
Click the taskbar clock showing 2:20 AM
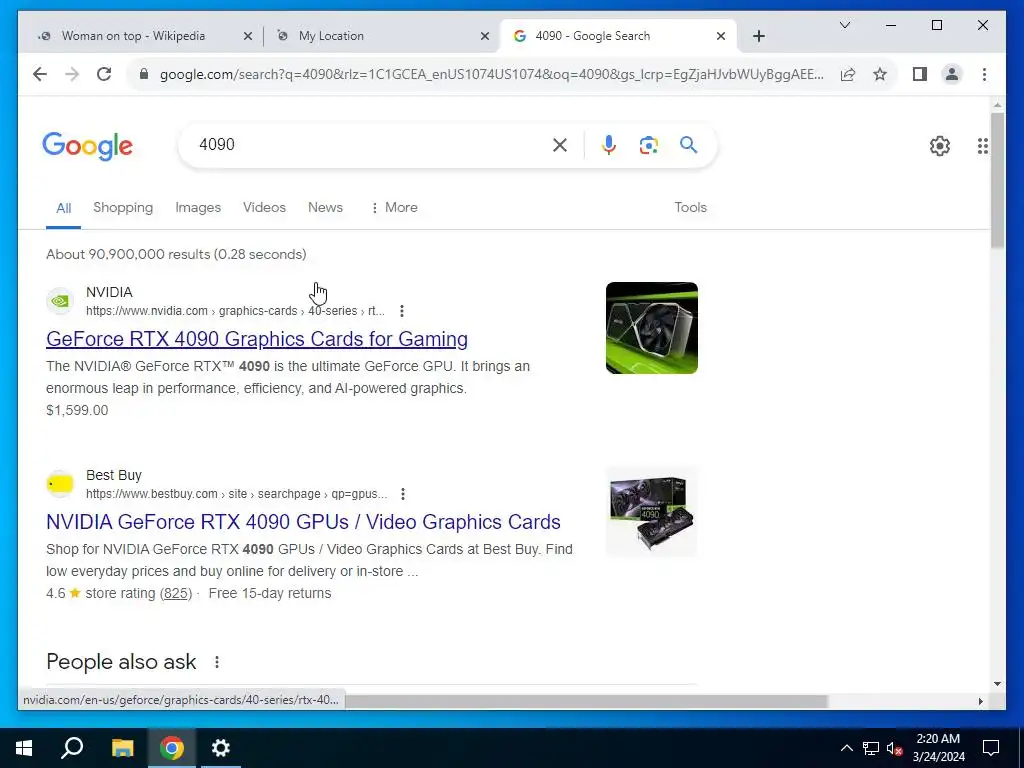938,748
